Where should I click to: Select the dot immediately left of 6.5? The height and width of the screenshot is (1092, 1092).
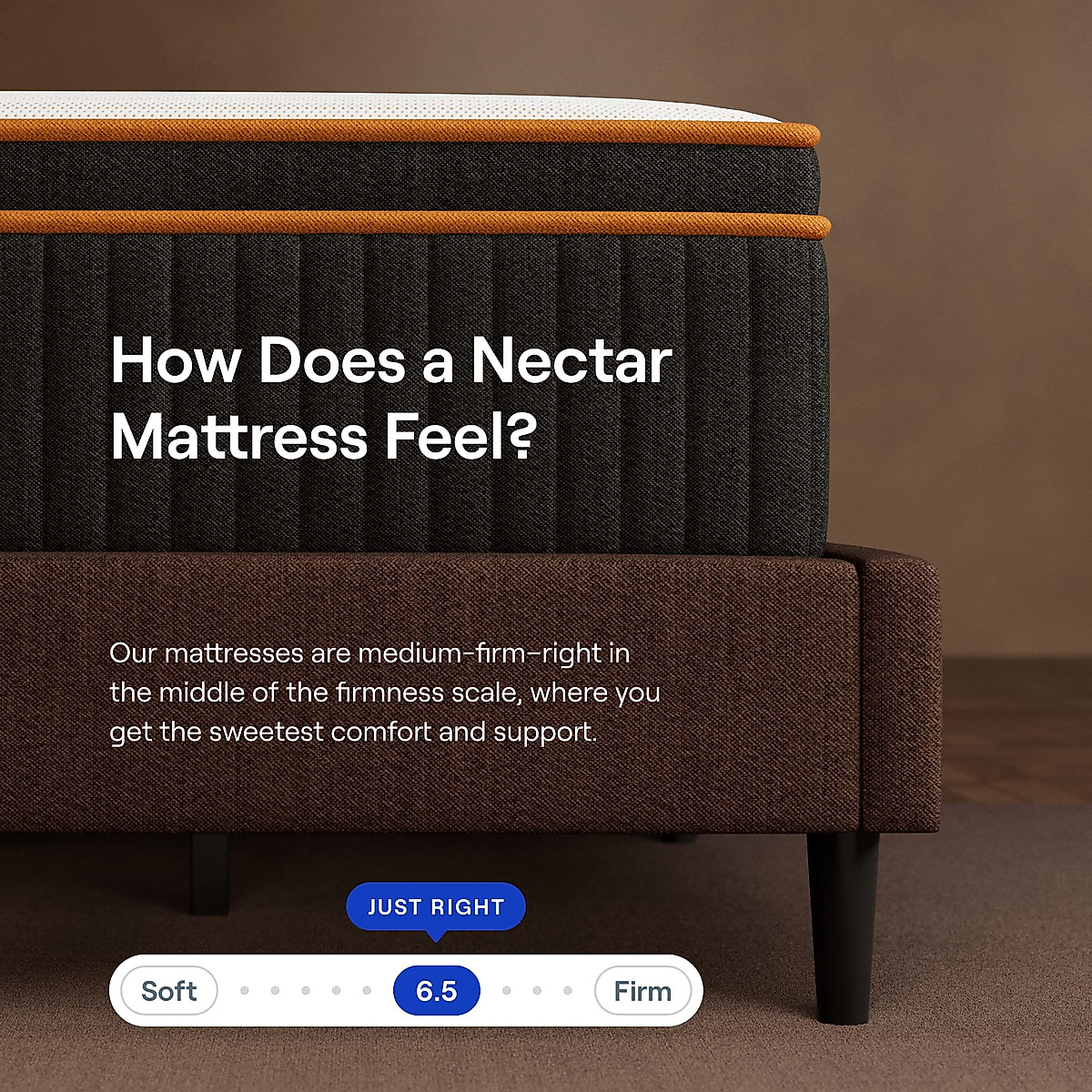pos(367,990)
